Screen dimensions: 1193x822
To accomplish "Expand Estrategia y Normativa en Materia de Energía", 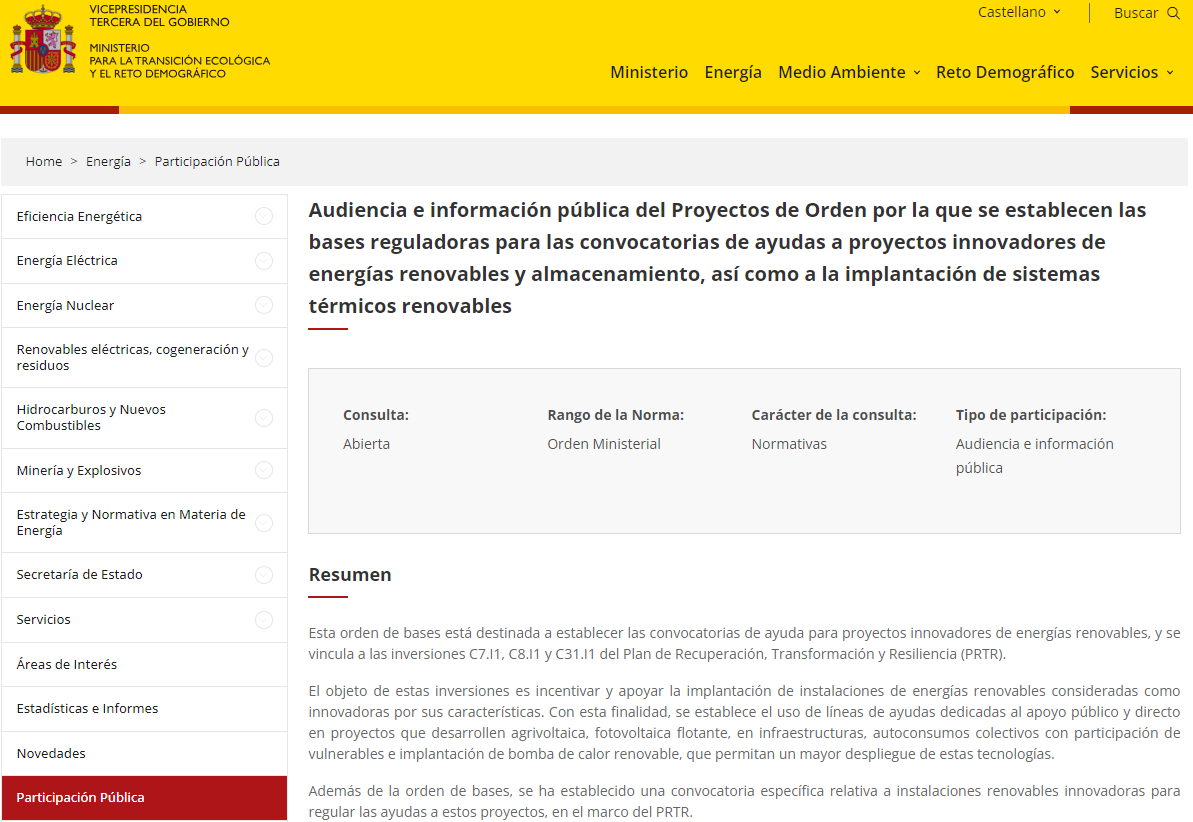I will [264, 523].
